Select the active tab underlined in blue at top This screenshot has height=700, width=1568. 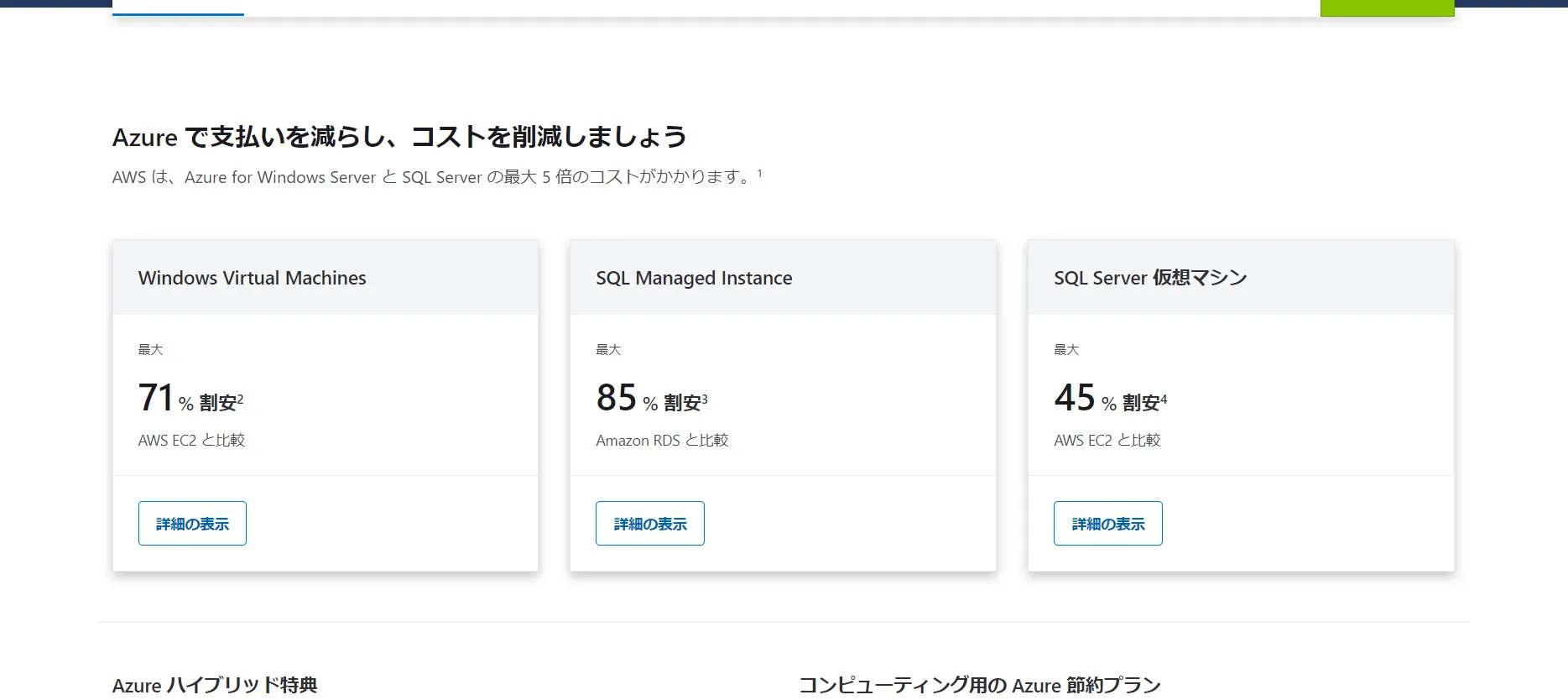[178, 8]
